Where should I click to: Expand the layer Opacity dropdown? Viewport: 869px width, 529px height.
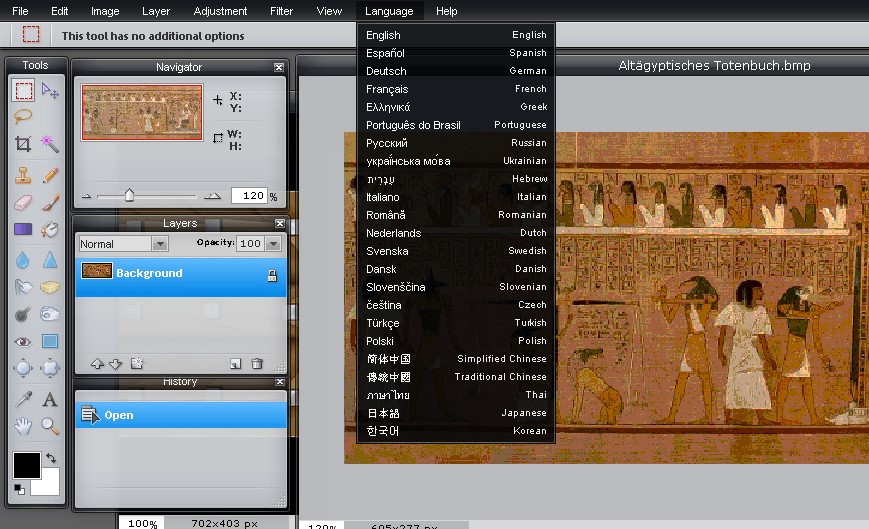(272, 244)
